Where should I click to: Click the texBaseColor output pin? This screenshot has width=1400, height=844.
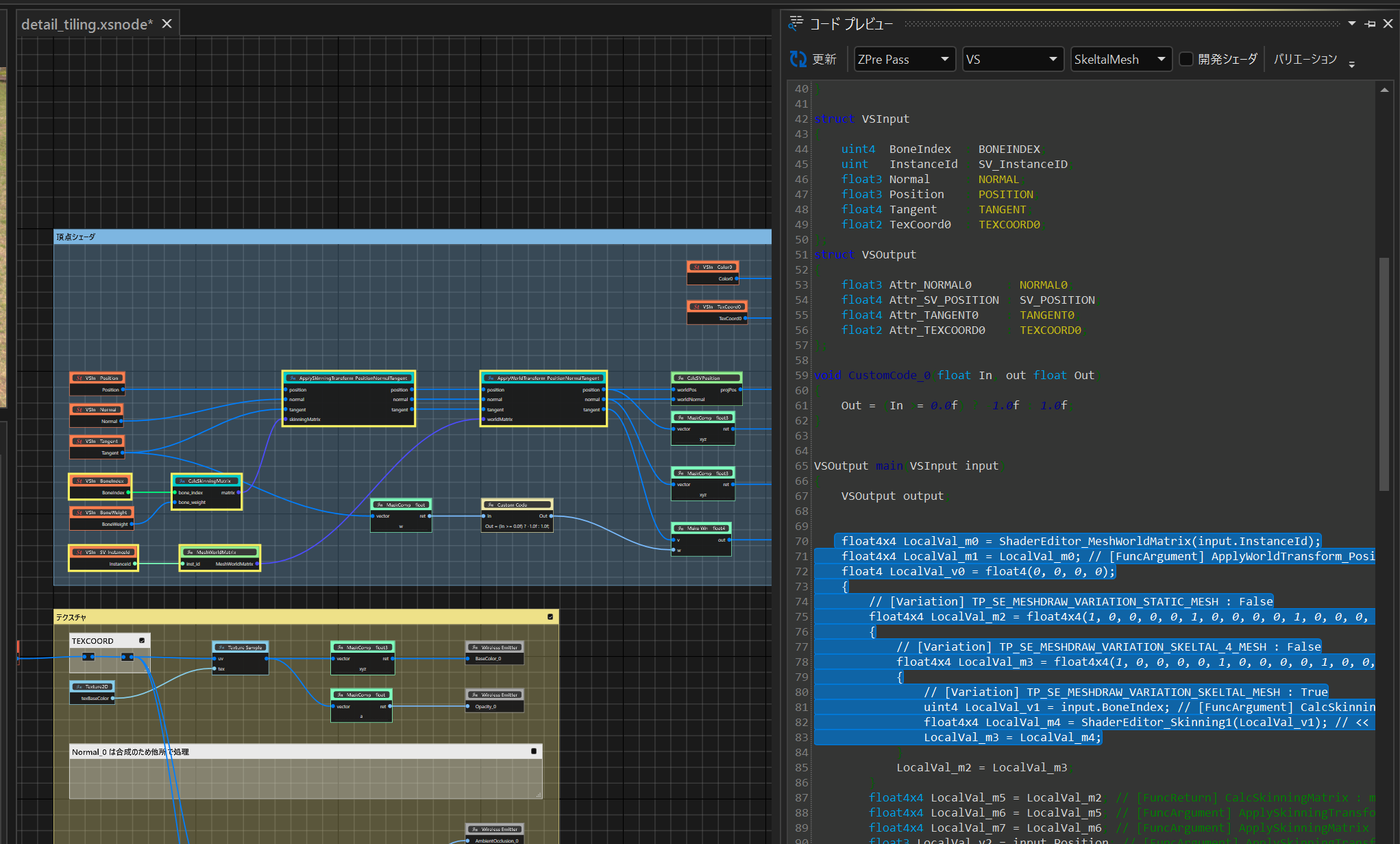[112, 698]
